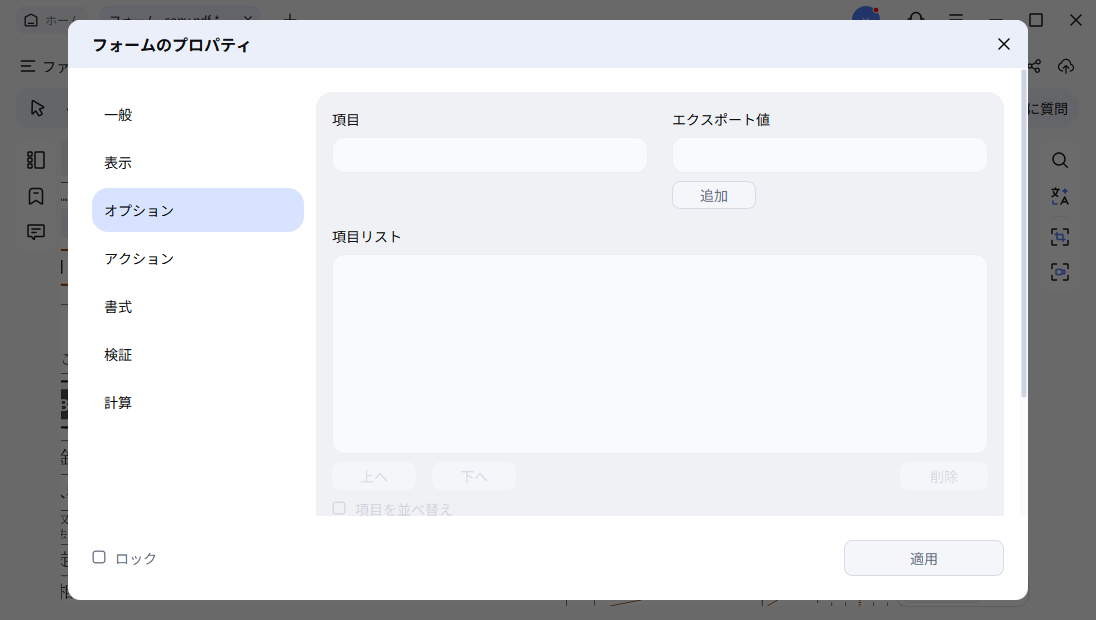Enable the ロック checkbox
The width and height of the screenshot is (1096, 620).
pos(98,557)
